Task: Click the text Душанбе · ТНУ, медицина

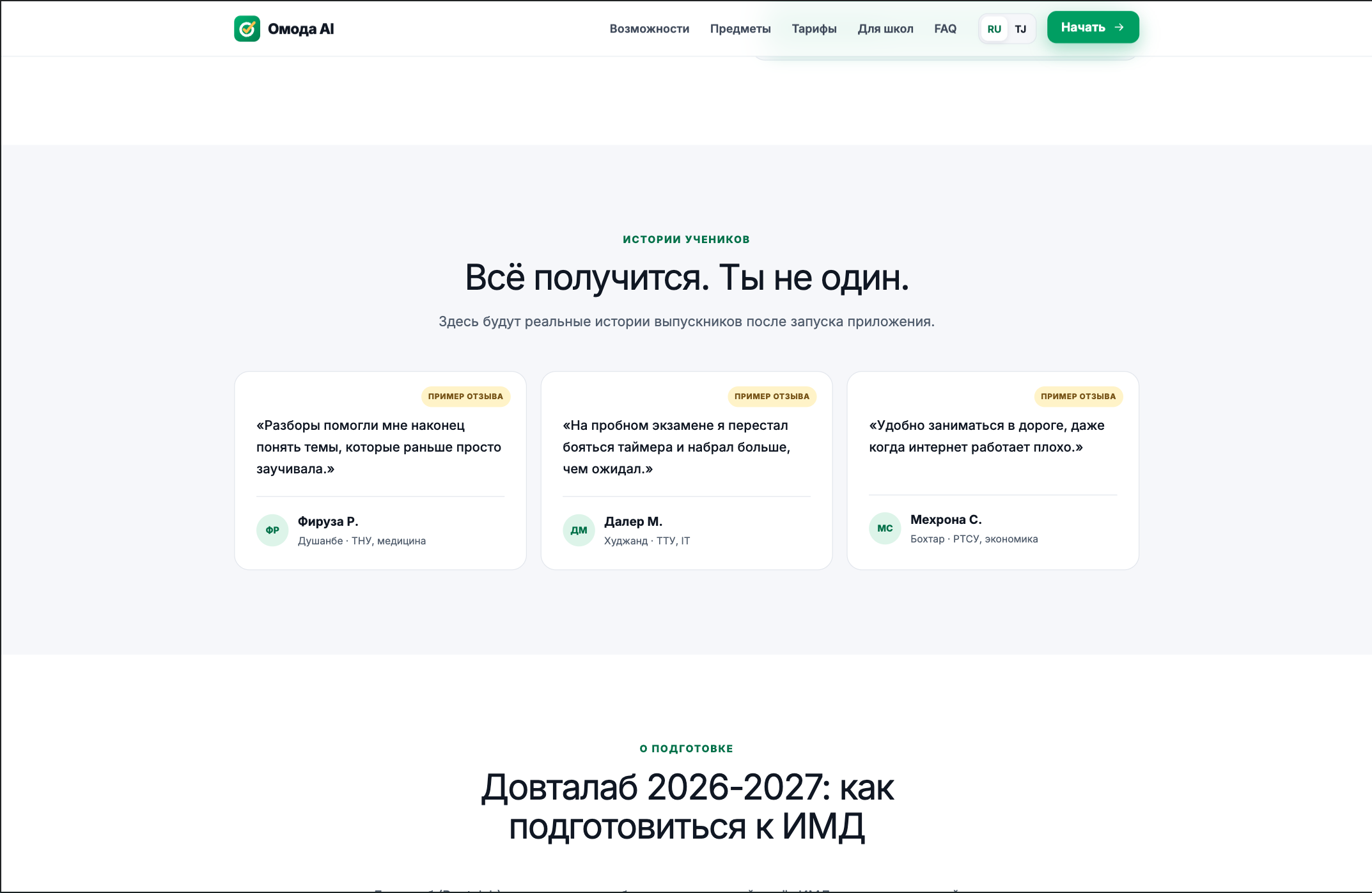Action: [362, 541]
